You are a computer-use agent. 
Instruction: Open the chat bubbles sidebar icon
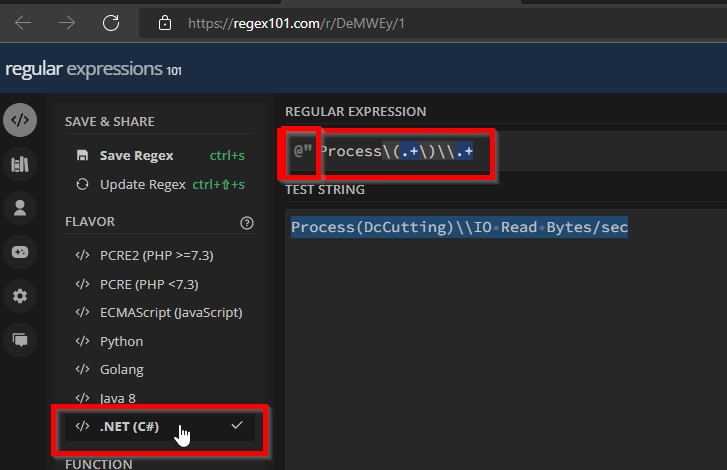(20, 340)
